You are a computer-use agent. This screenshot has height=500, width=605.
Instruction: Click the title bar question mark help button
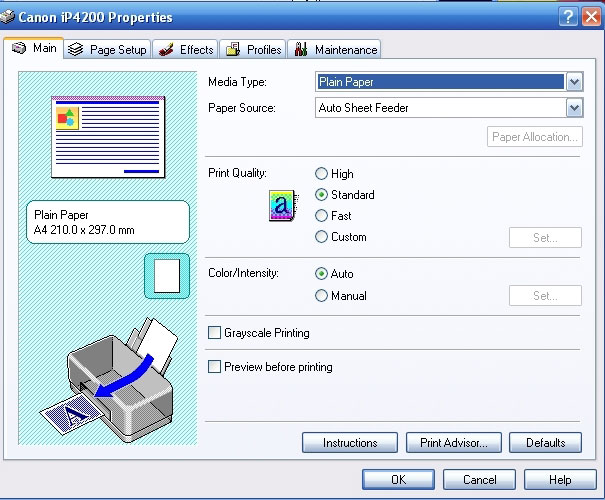pyautogui.click(x=568, y=17)
